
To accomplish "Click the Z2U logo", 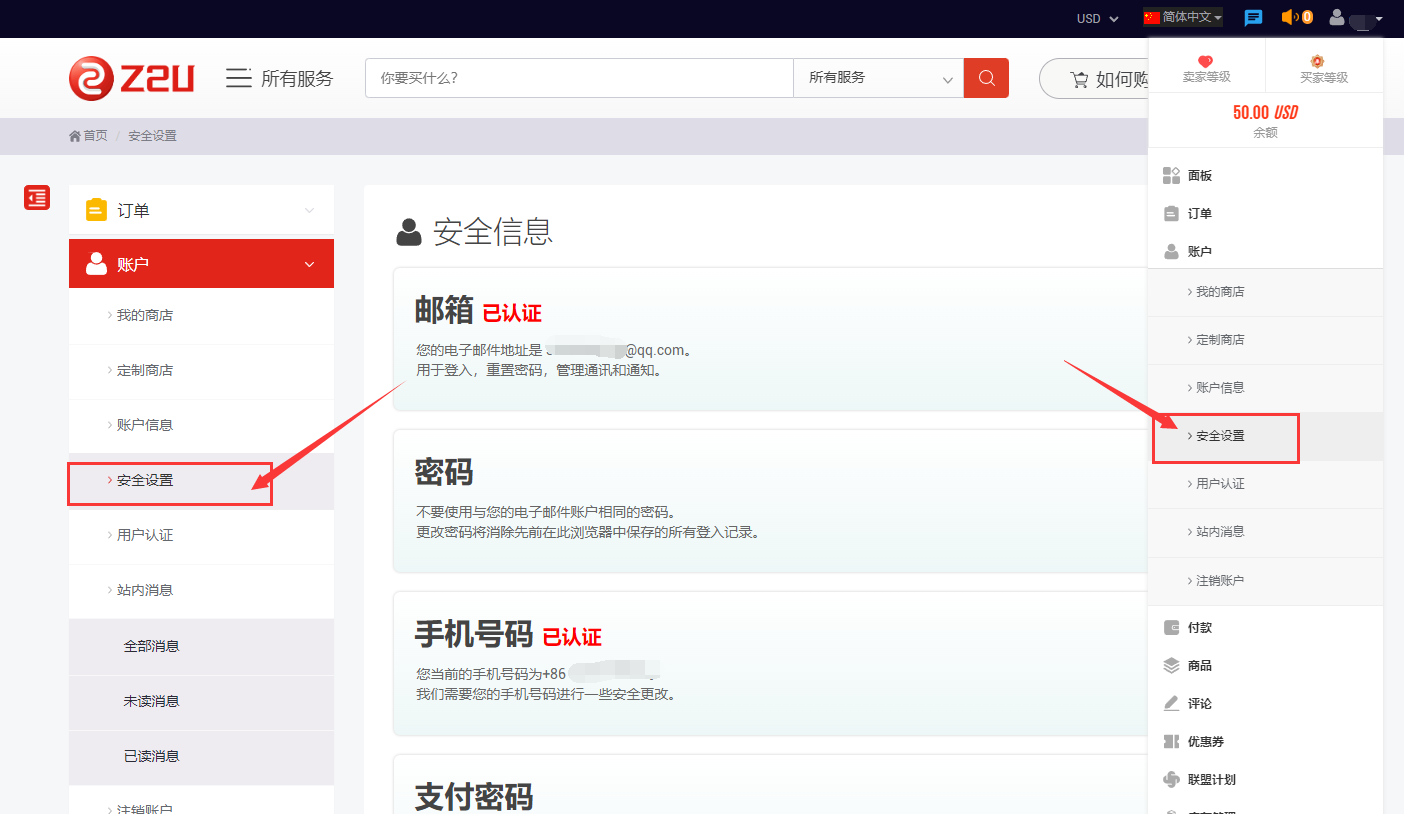I will pos(131,78).
